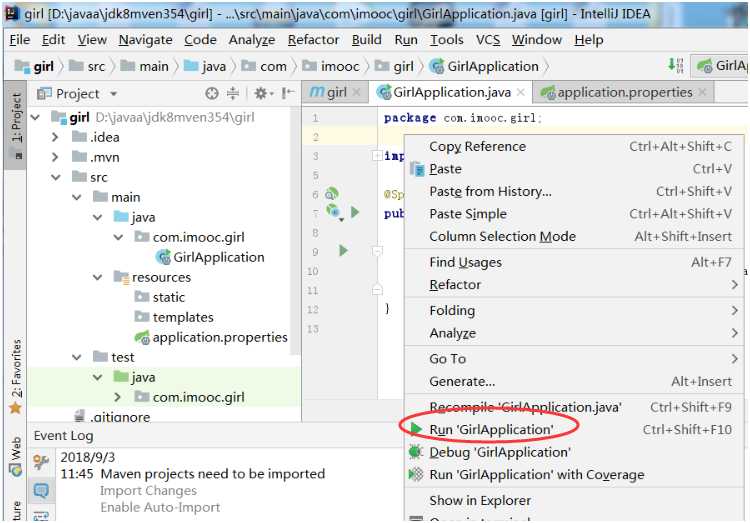The width and height of the screenshot is (750, 523).
Task: Toggle the code fold marker on line 11
Action: click(x=377, y=289)
